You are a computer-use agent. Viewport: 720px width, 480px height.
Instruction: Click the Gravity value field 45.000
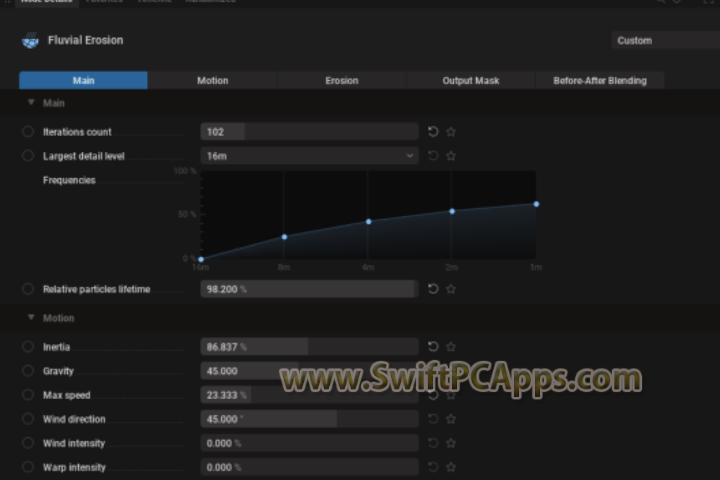[309, 371]
